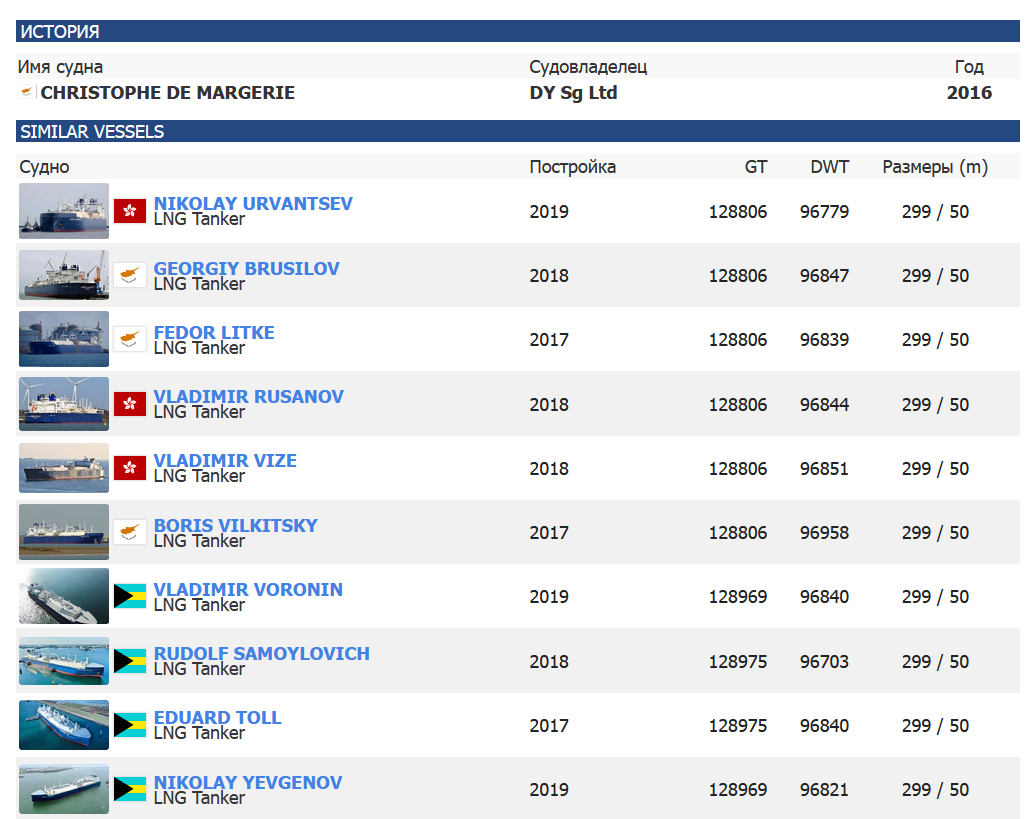Open VLADIMIR VIZE vessel details
This screenshot has width=1035, height=819.
pyautogui.click(x=225, y=460)
